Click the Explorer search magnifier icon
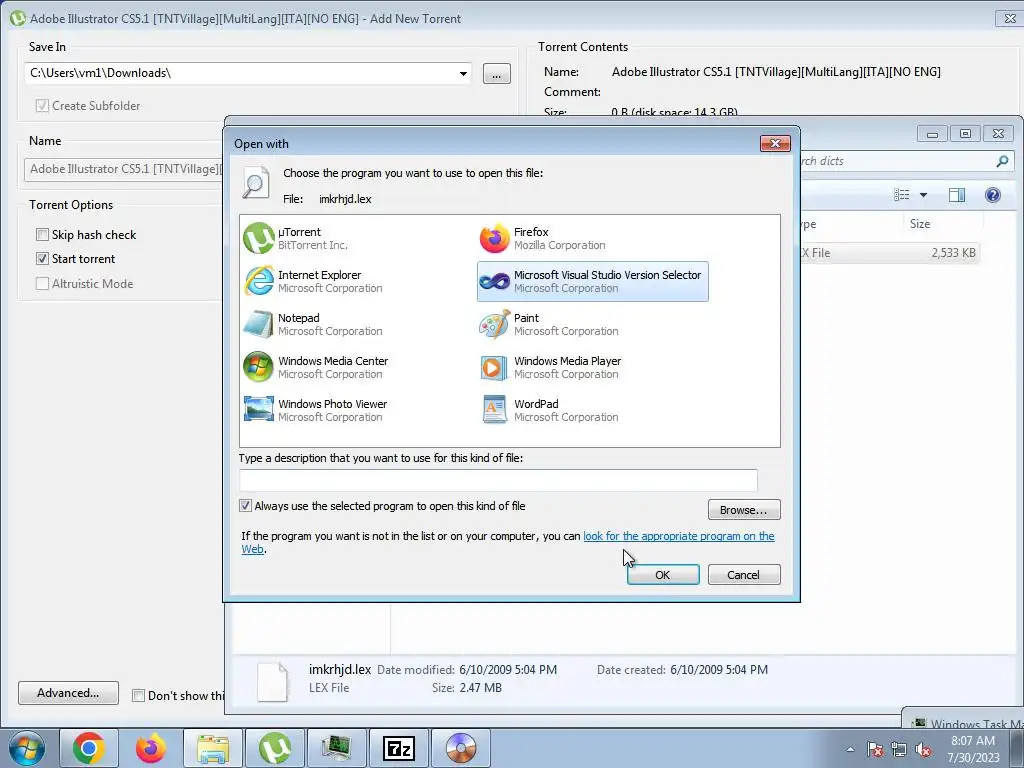This screenshot has width=1024, height=768. 1002,161
